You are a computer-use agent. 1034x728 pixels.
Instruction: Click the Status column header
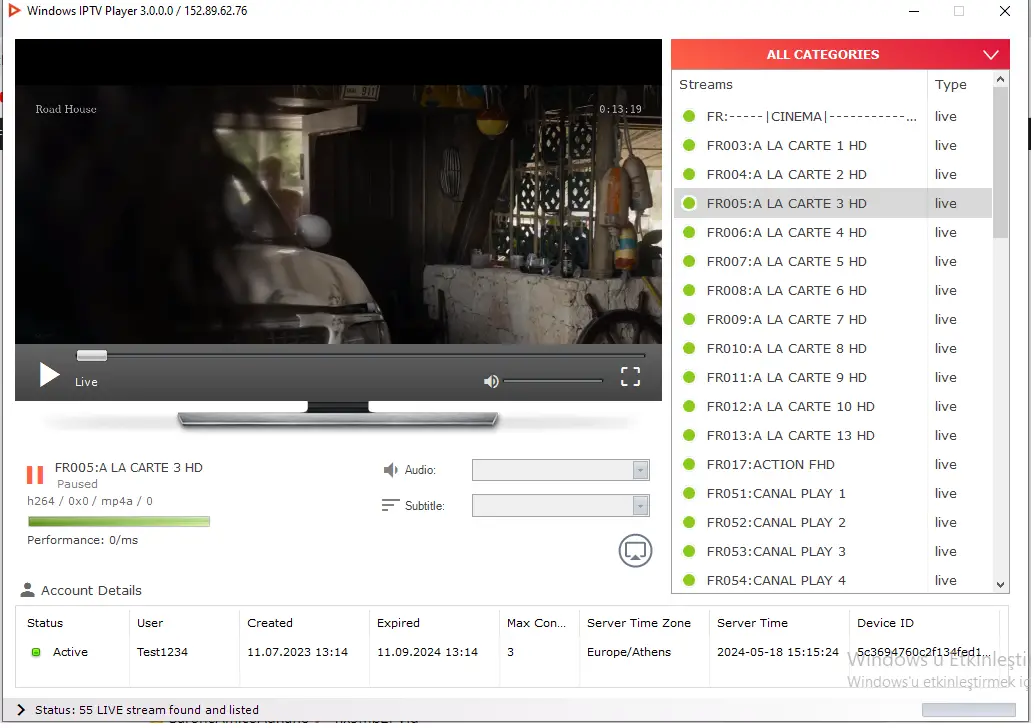click(46, 624)
